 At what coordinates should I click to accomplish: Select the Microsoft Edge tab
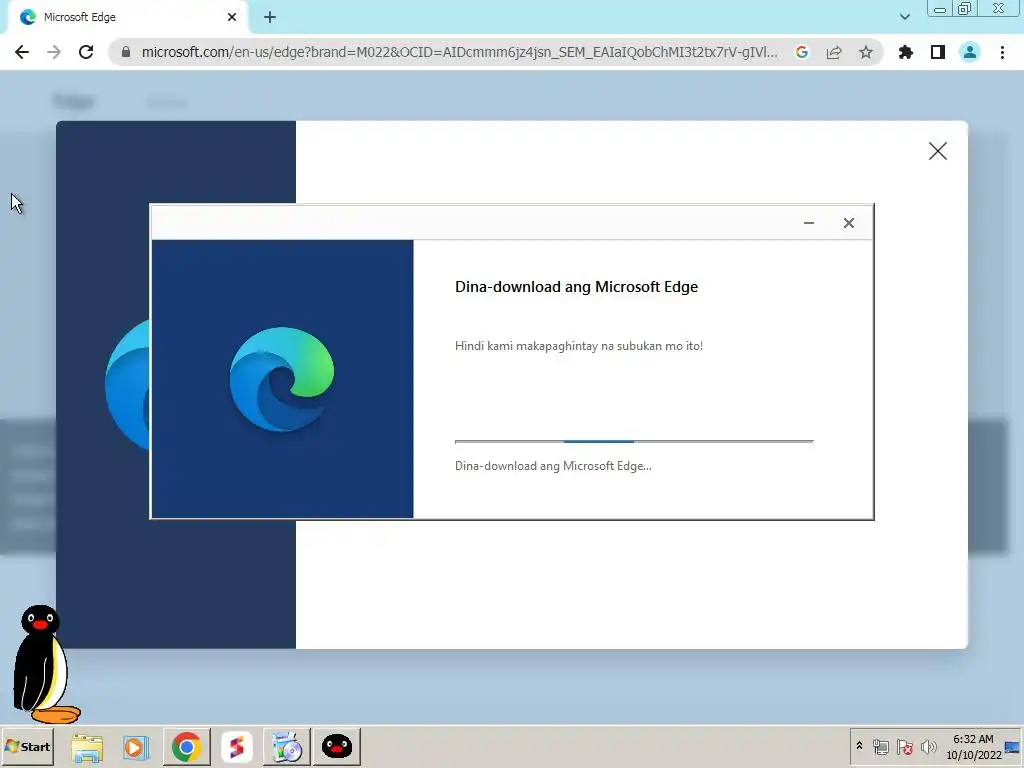[127, 18]
